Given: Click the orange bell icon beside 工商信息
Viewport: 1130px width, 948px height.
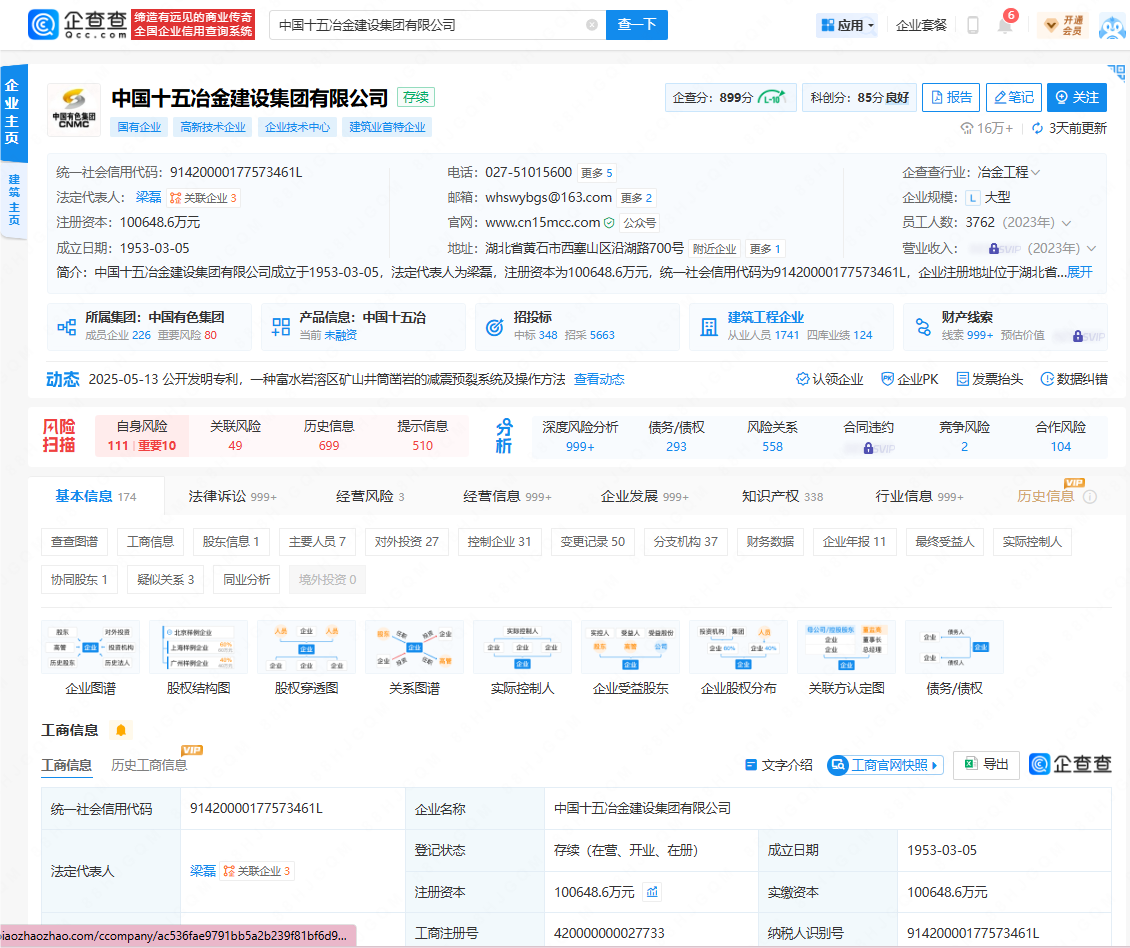Looking at the screenshot, I should (121, 730).
